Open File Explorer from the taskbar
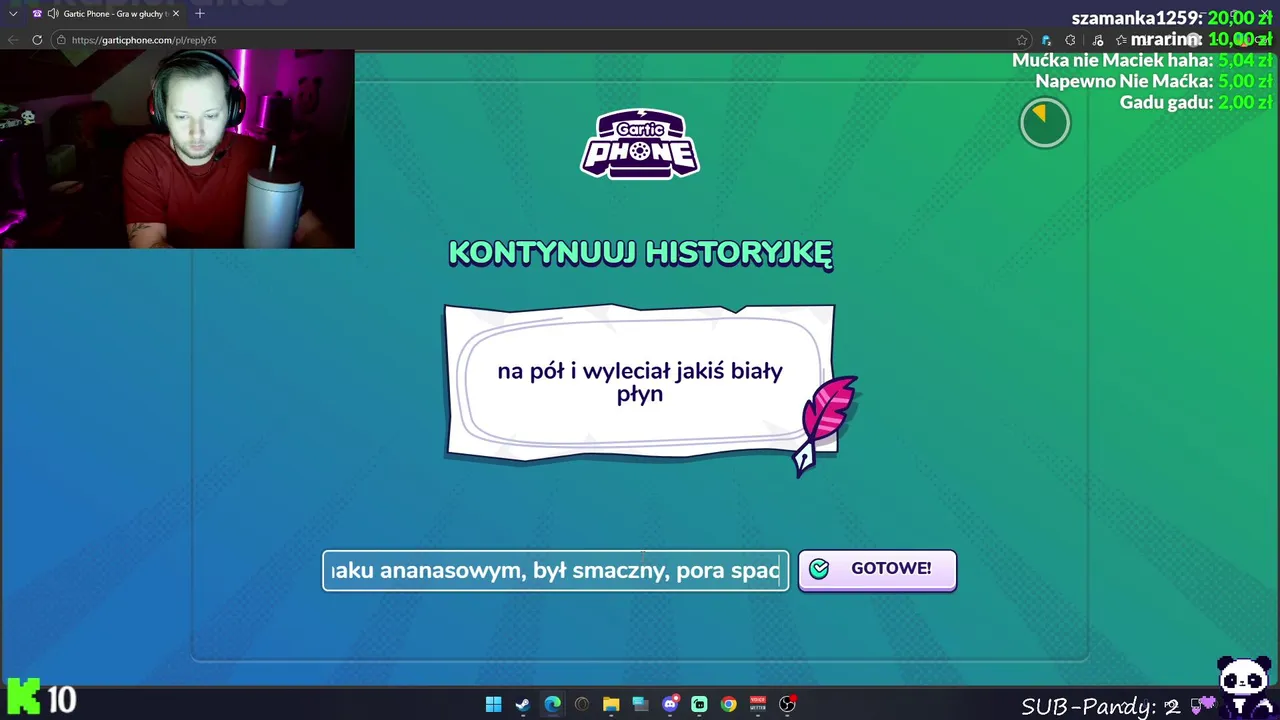 coord(611,705)
